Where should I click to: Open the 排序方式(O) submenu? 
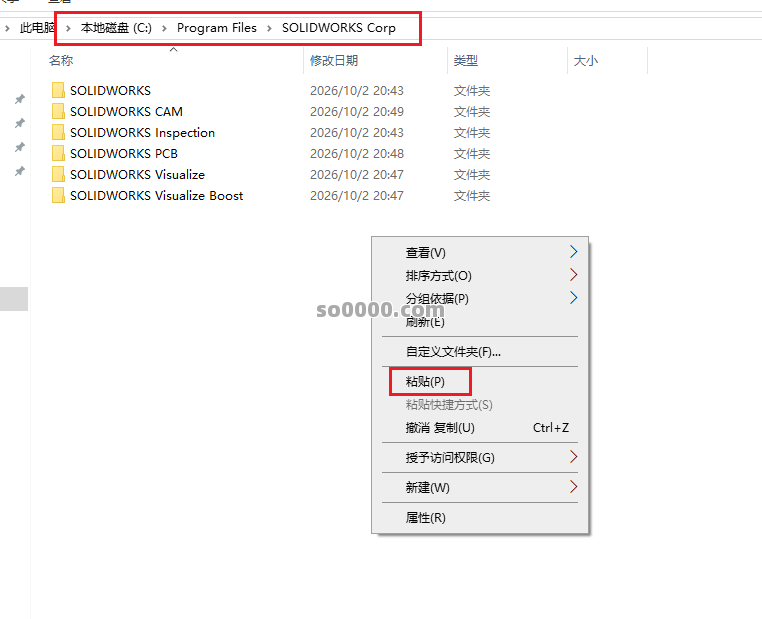coord(480,275)
